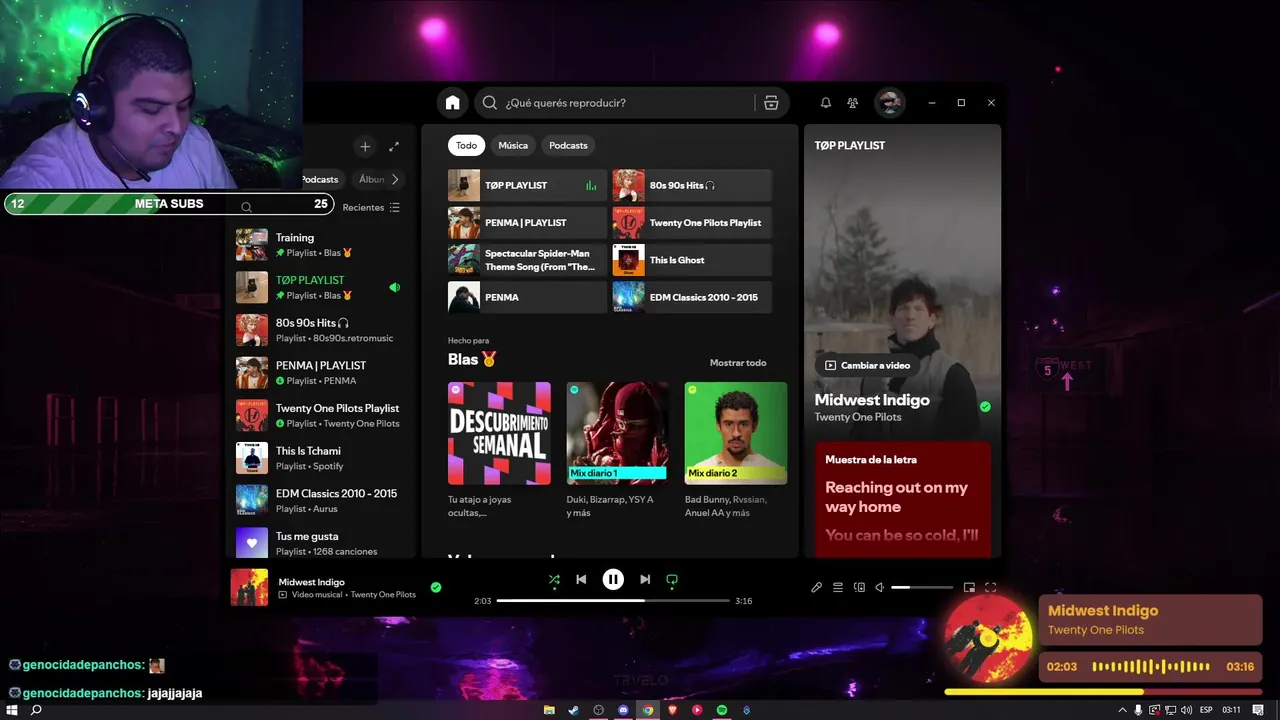The height and width of the screenshot is (720, 1280).
Task: Open play queue icon
Action: (838, 587)
